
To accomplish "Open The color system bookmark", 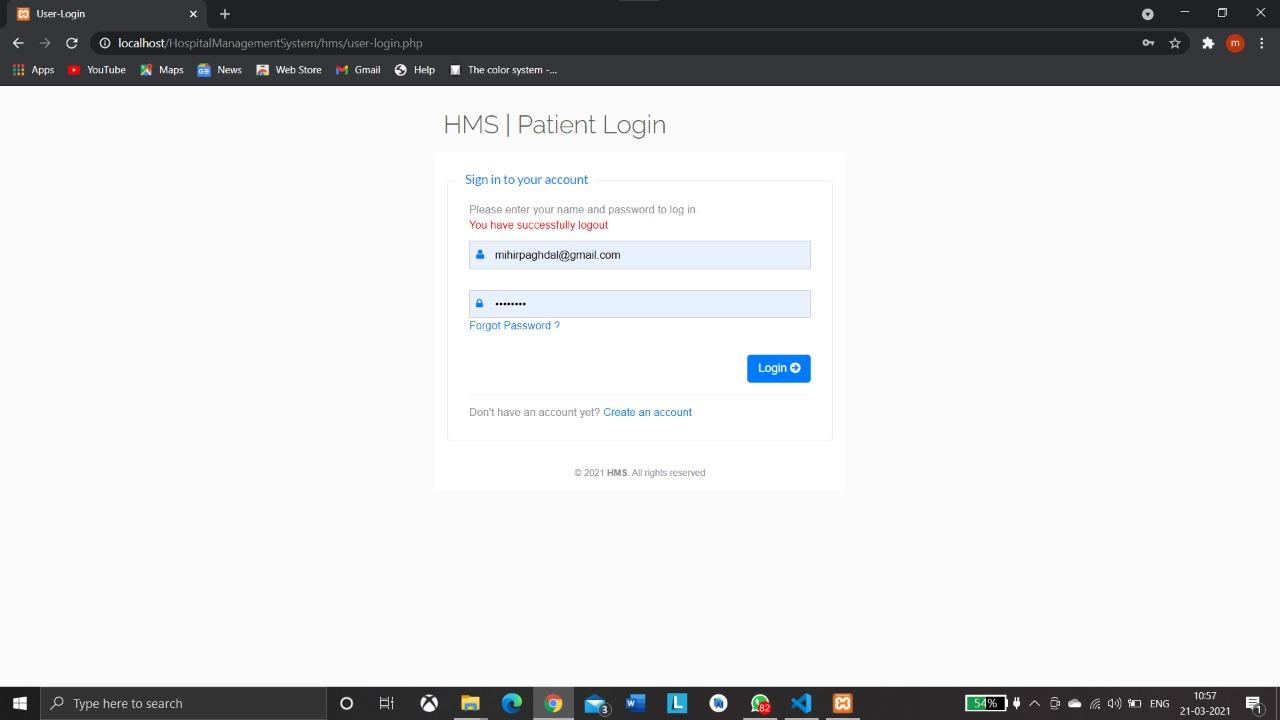I will click(503, 70).
